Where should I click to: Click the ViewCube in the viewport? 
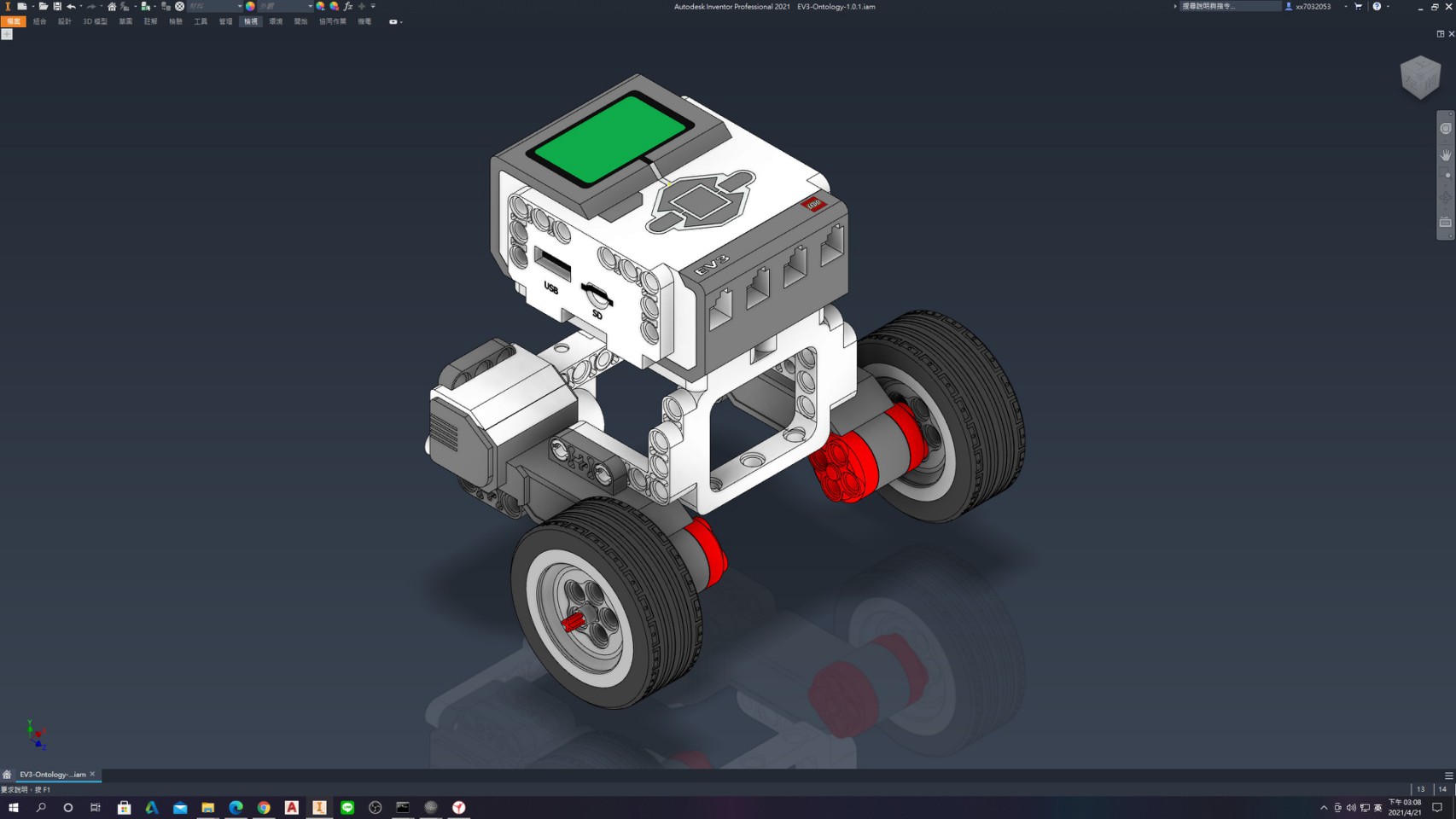1420,78
